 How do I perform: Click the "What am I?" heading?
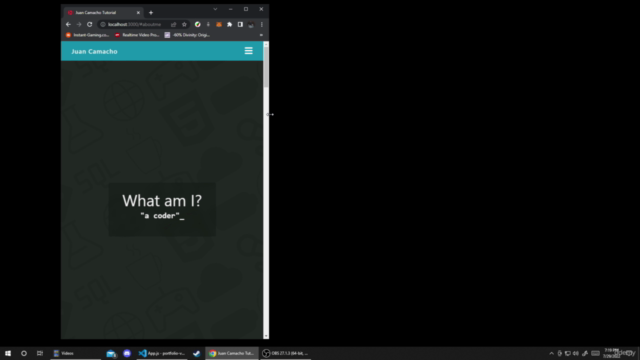coord(162,200)
